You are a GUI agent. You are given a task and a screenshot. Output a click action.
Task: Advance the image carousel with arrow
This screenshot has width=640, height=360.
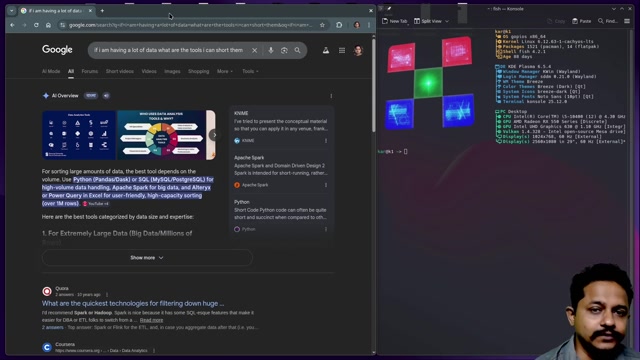pyautogui.click(x=214, y=135)
